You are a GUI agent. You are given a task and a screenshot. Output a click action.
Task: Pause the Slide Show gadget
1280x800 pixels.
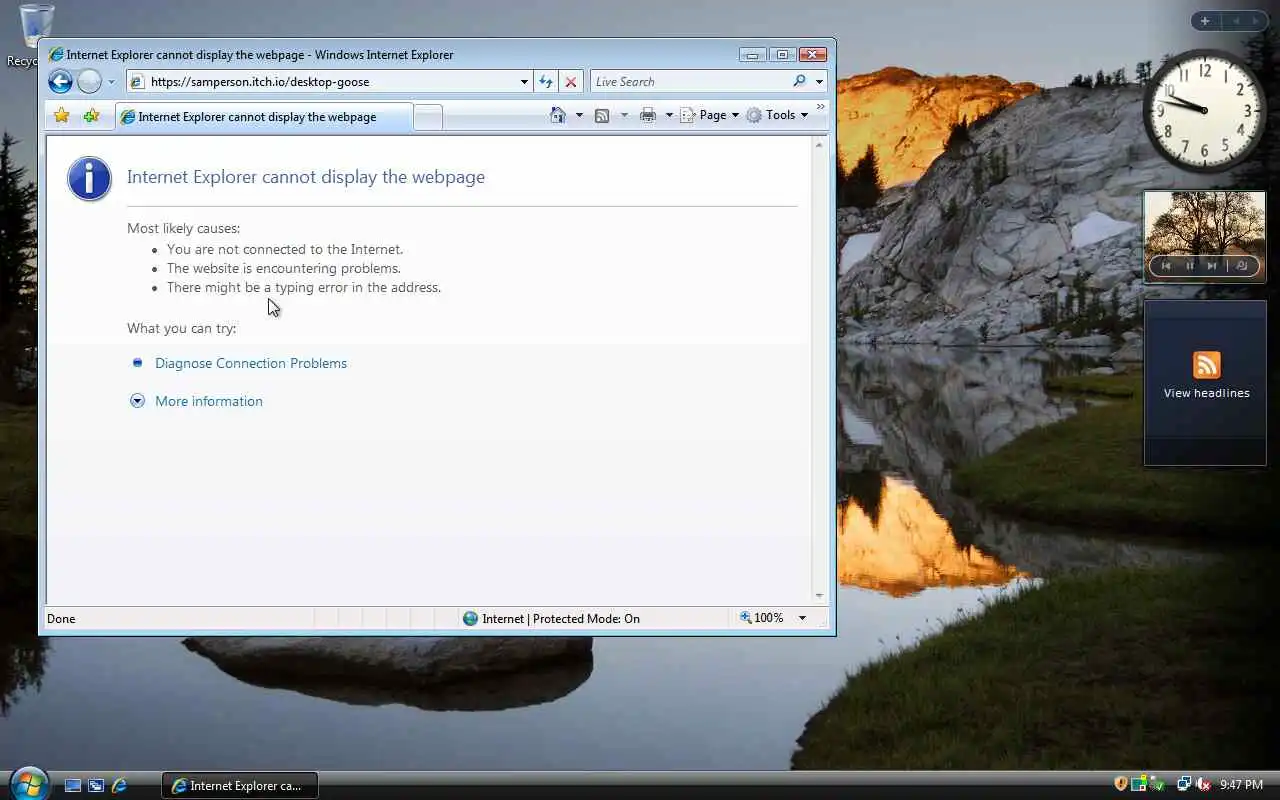click(1190, 266)
